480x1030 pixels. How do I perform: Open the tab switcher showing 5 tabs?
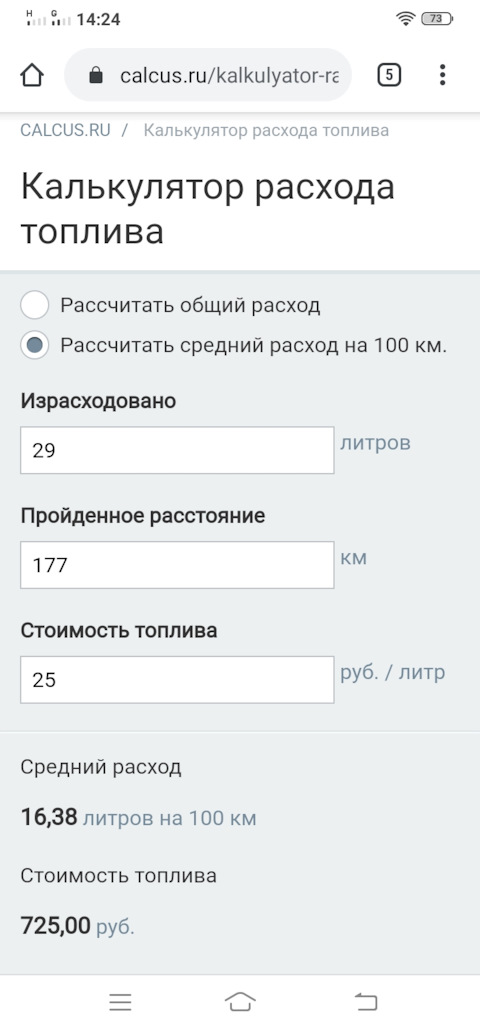[x=389, y=76]
